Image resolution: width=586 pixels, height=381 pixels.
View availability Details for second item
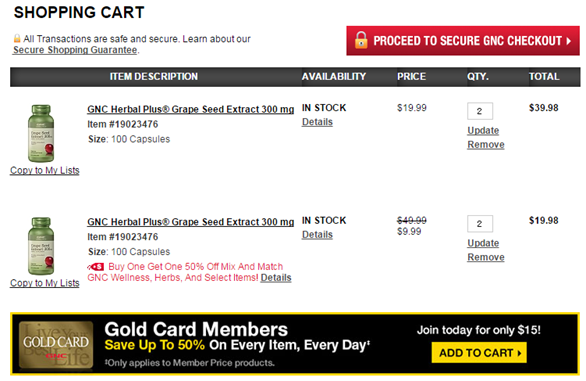pos(317,234)
